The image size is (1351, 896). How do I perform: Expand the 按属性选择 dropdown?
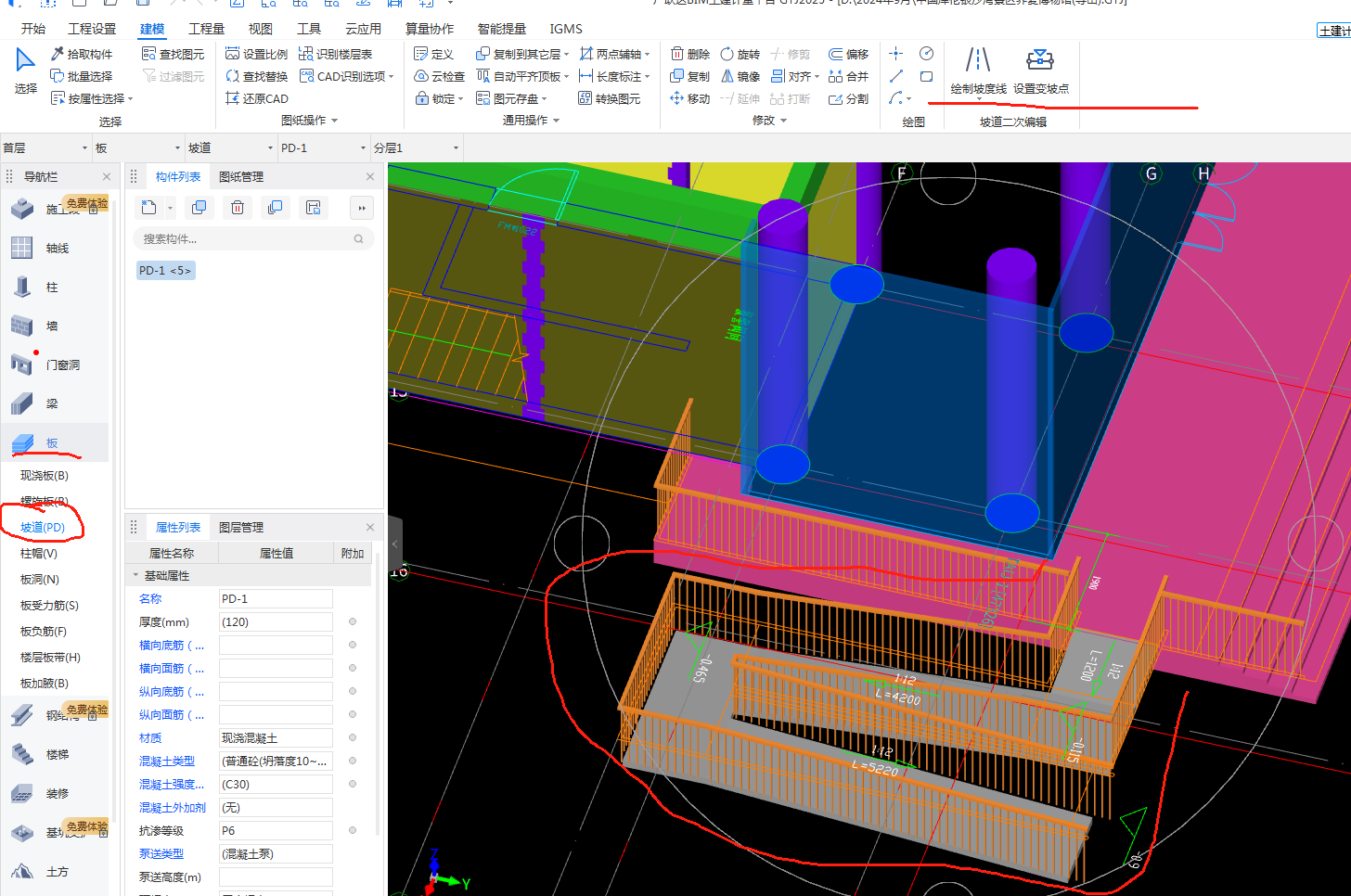tap(131, 99)
